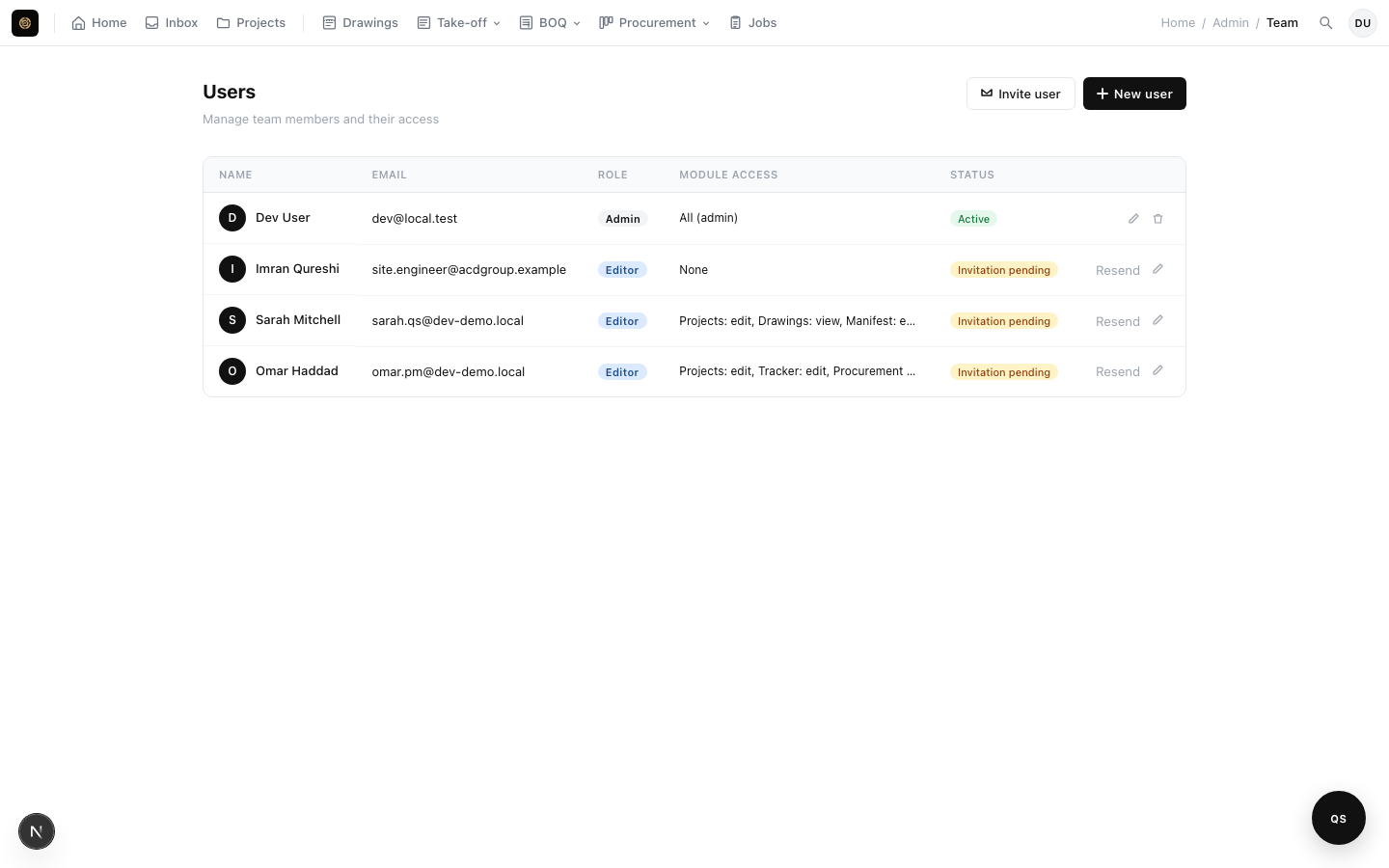The height and width of the screenshot is (868, 1389).
Task: Open the Drawings nav item
Action: pyautogui.click(x=360, y=23)
